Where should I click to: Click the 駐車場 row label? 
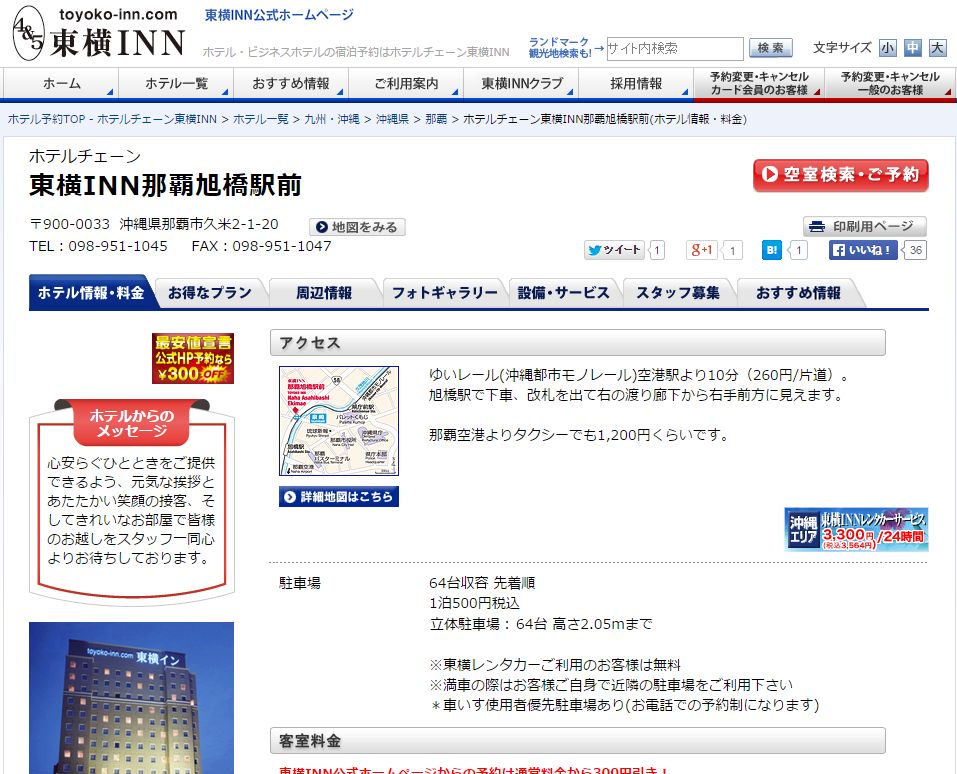click(x=300, y=583)
